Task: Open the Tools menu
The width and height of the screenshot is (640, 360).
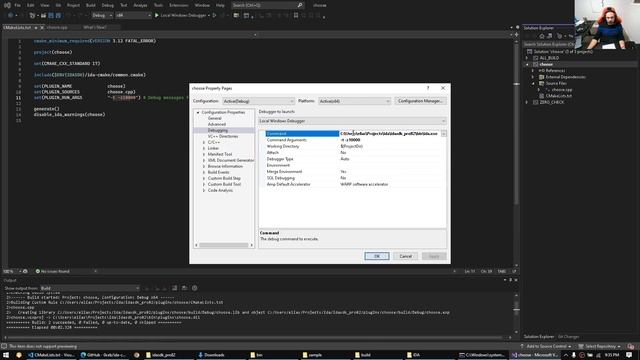Action: pyautogui.click(x=158, y=5)
